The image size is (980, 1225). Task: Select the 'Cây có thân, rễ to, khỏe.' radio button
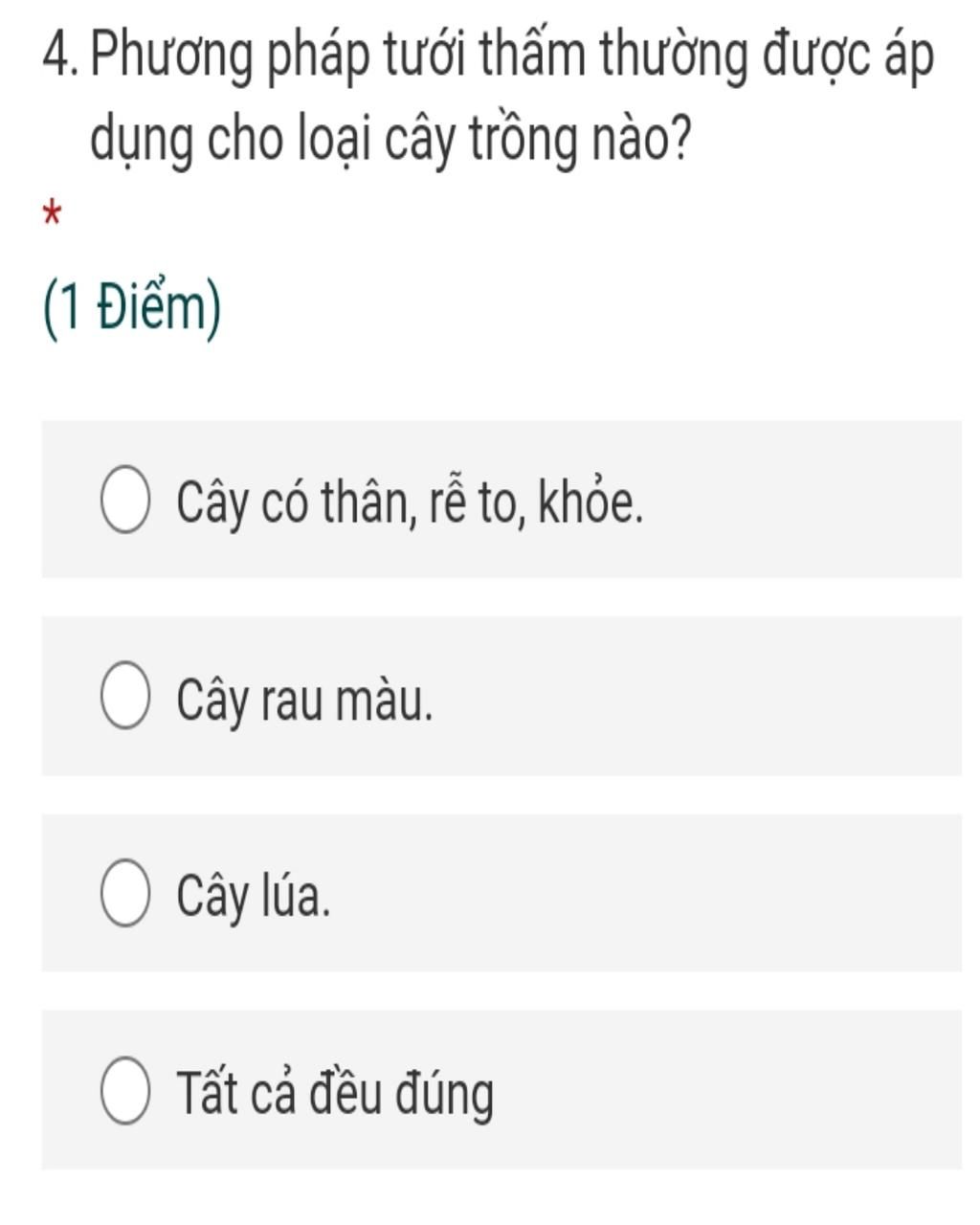tap(124, 500)
